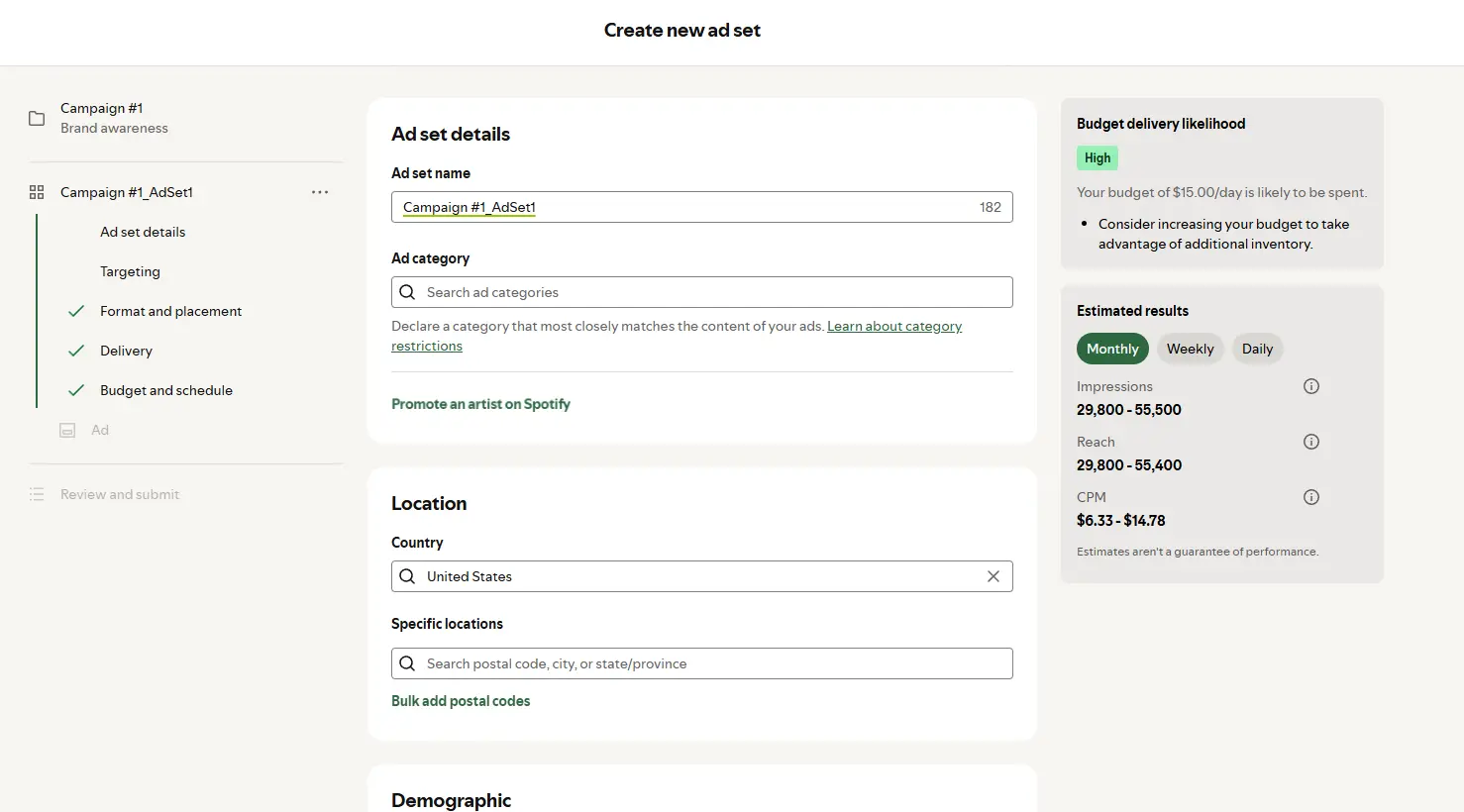Click the Impressions label in Estimated results
Viewport: 1464px width, 812px height.
point(1114,386)
